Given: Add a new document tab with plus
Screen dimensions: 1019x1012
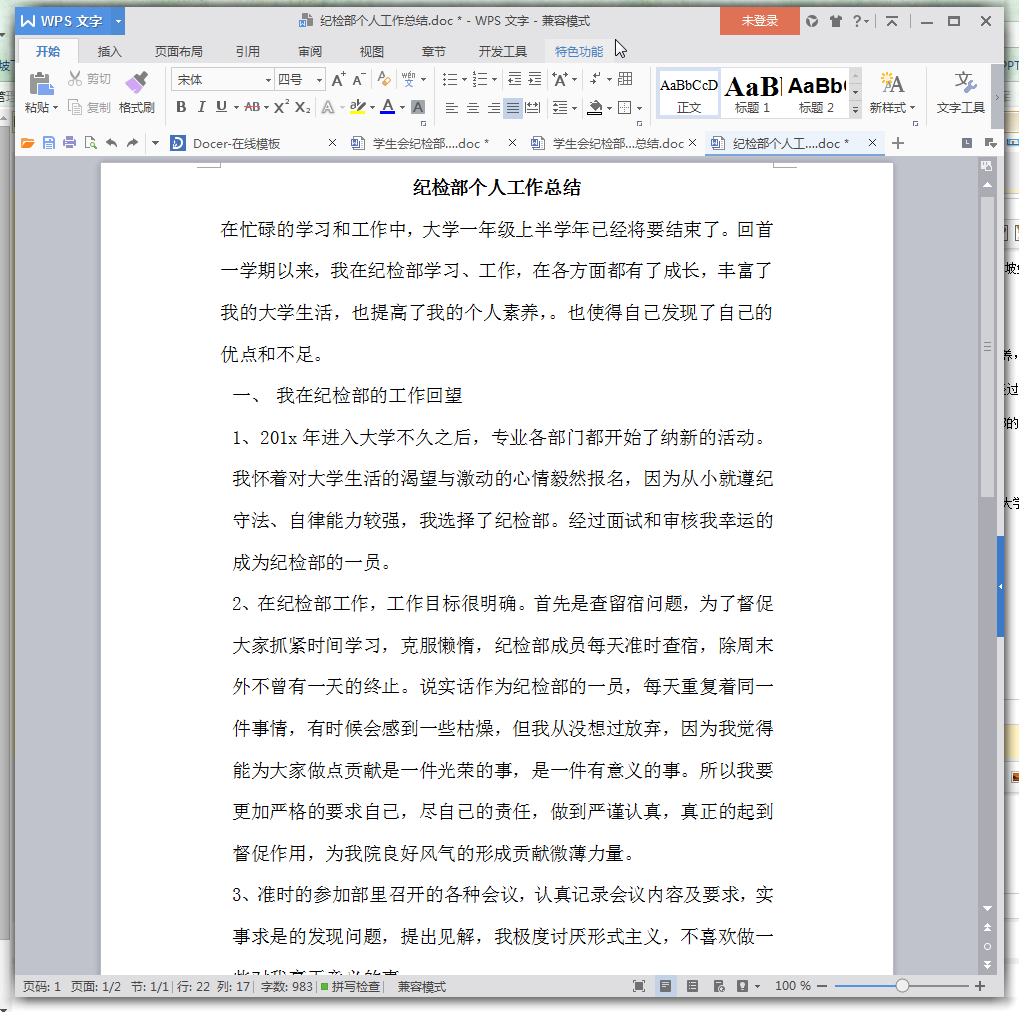Looking at the screenshot, I should click(x=898, y=143).
